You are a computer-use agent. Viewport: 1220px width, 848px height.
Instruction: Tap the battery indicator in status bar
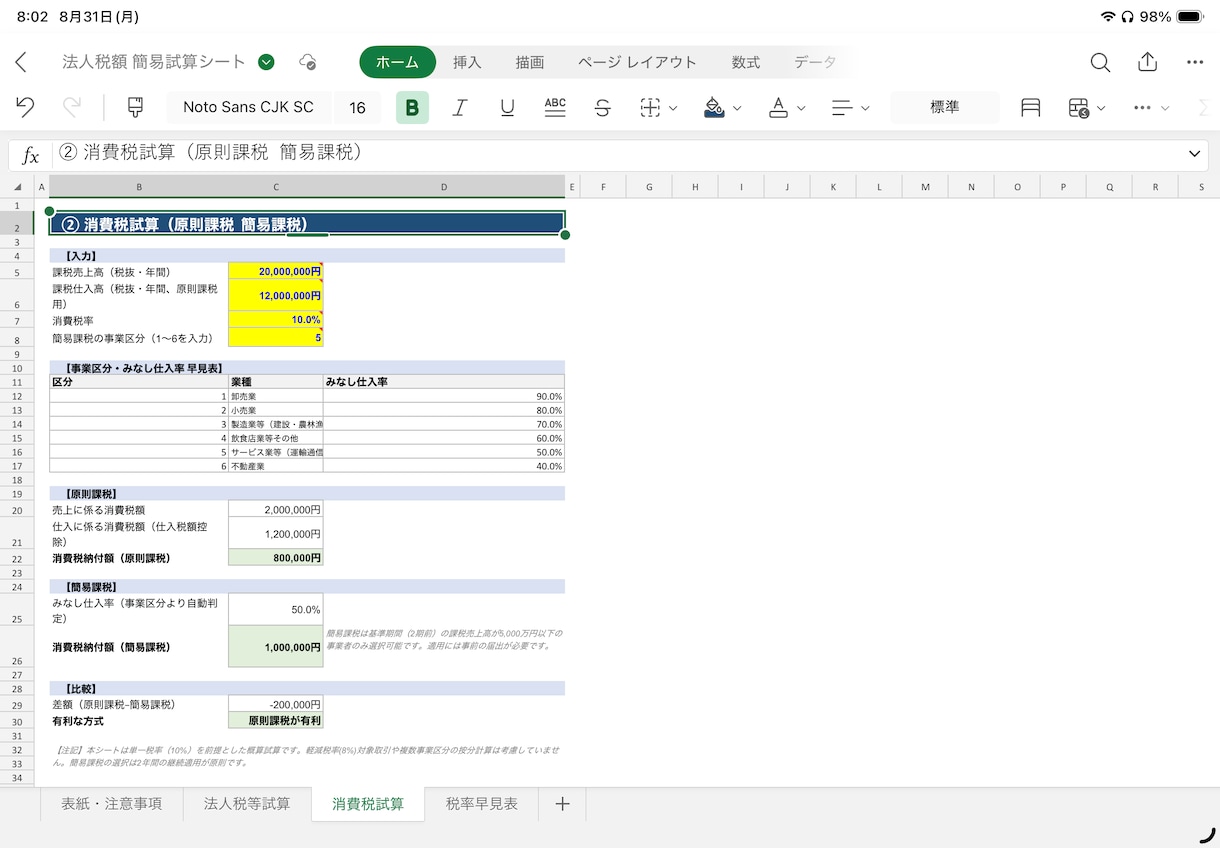pos(1190,17)
